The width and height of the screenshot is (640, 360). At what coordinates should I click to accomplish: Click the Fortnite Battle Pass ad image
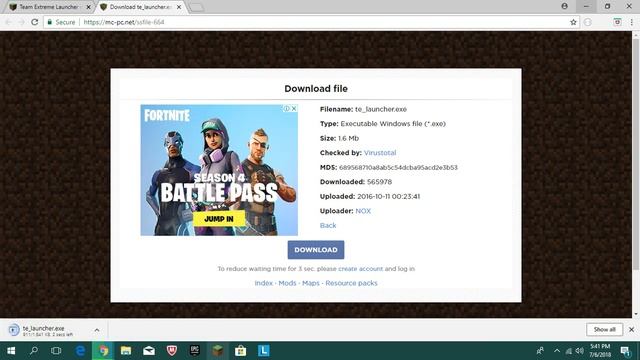click(219, 170)
